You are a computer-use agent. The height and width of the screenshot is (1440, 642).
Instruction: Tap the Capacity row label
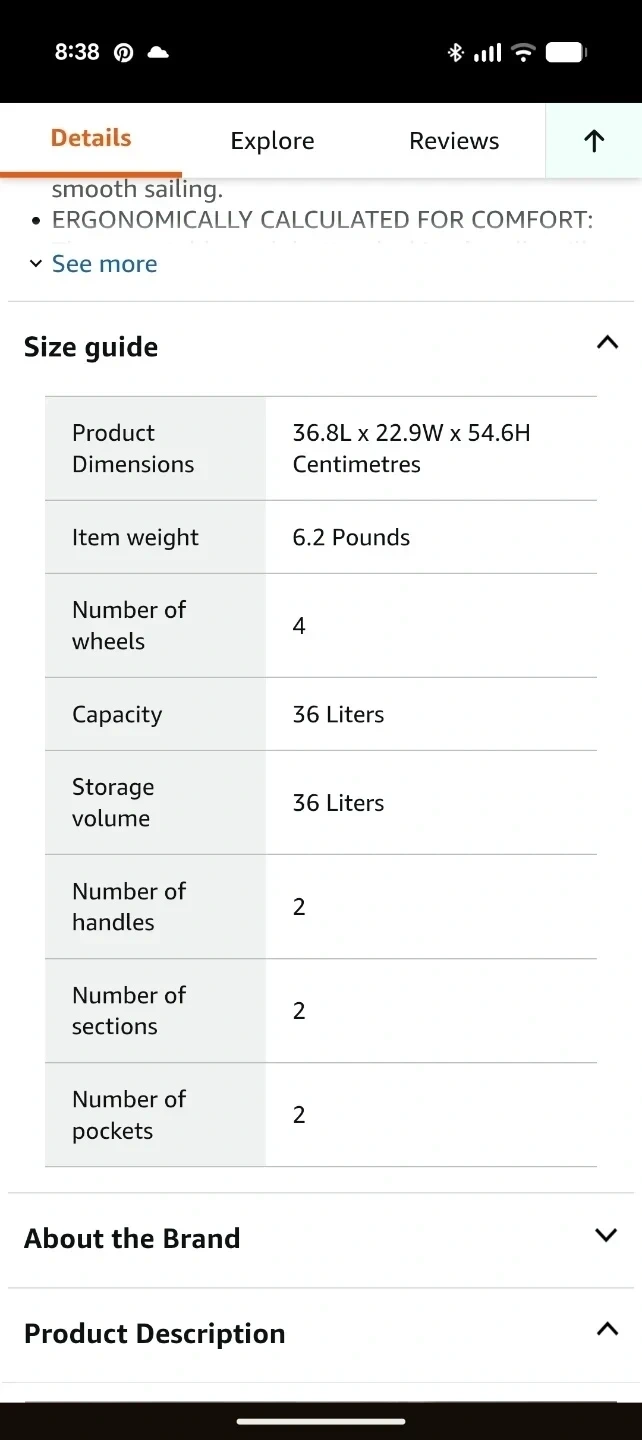(x=117, y=714)
